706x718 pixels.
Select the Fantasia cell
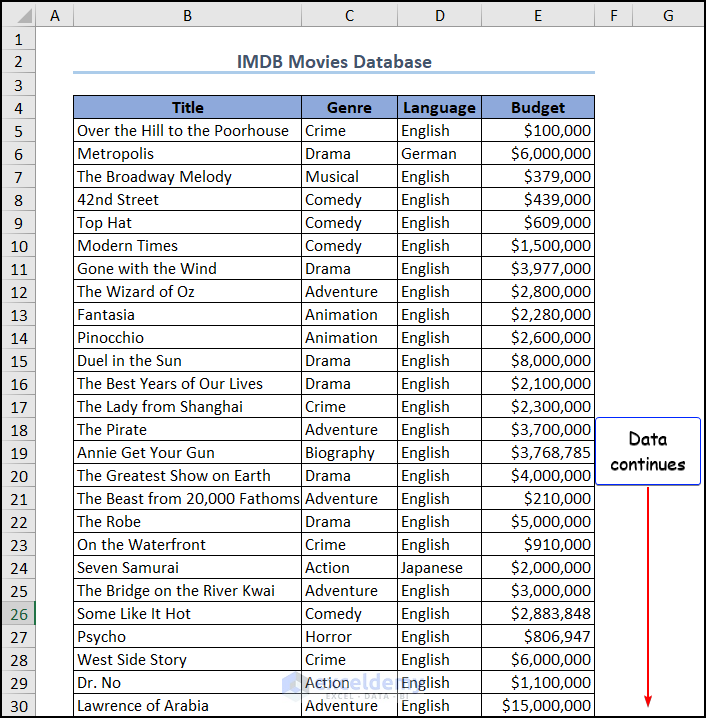click(187, 315)
